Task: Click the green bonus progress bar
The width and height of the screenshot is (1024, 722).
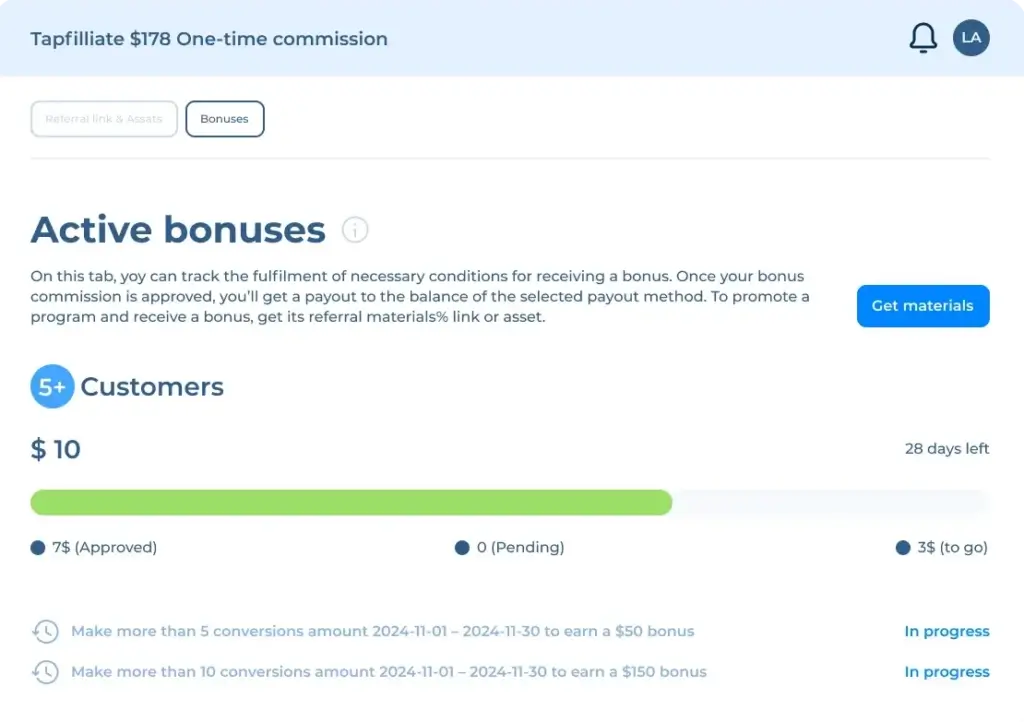Action: (x=350, y=503)
